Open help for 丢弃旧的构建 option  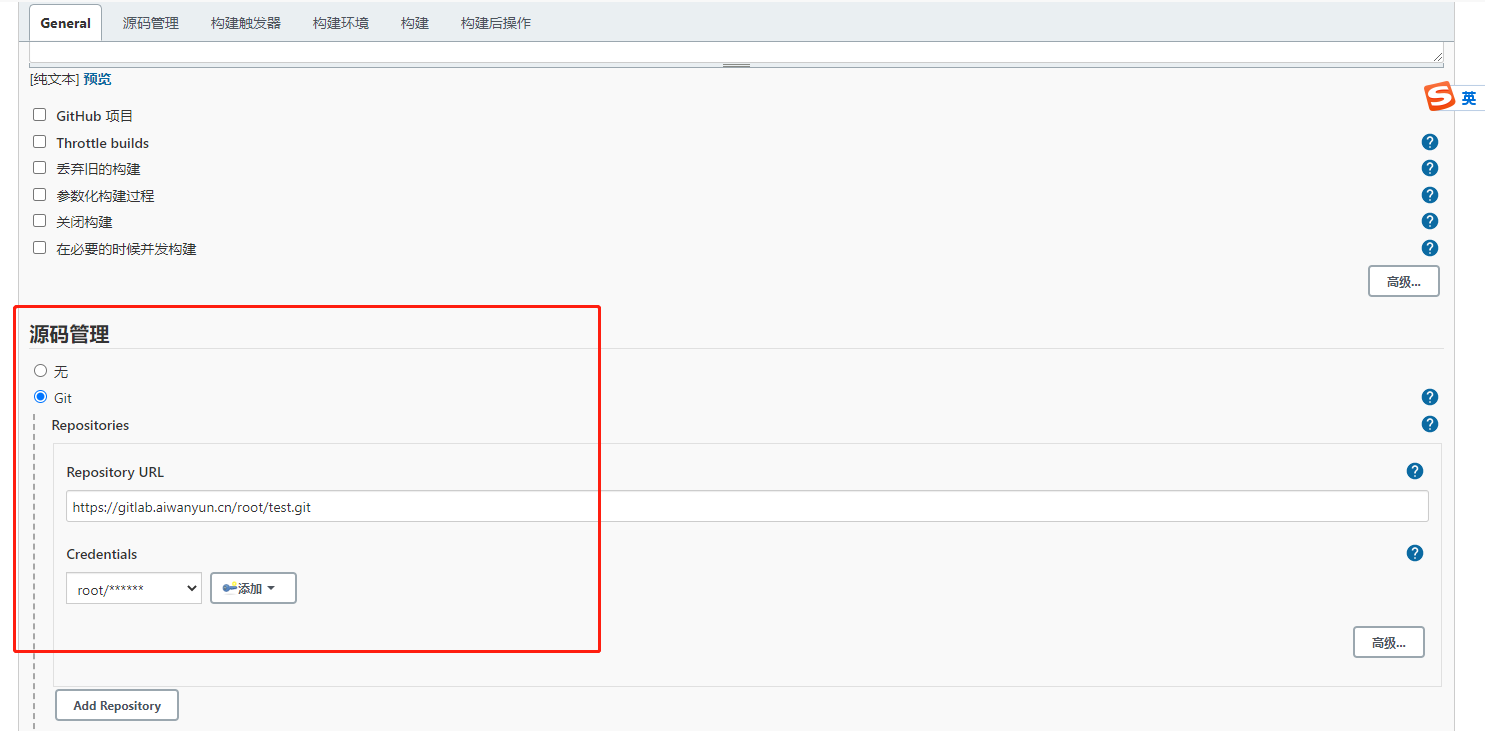tap(1430, 168)
